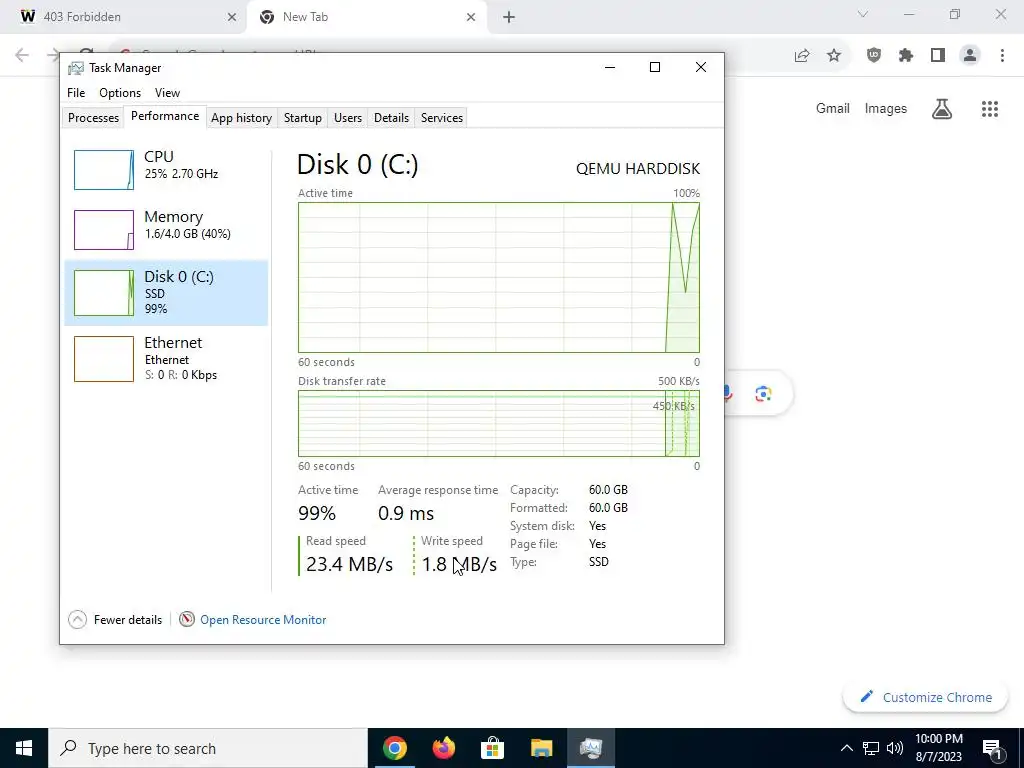1024x768 pixels.
Task: Click the Google voice search microphone icon
Action: 729,394
